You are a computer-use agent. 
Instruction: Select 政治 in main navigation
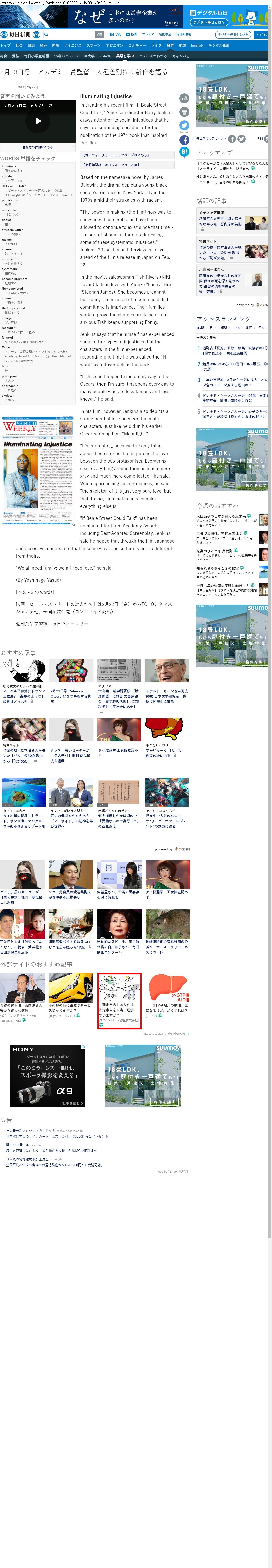31,46
